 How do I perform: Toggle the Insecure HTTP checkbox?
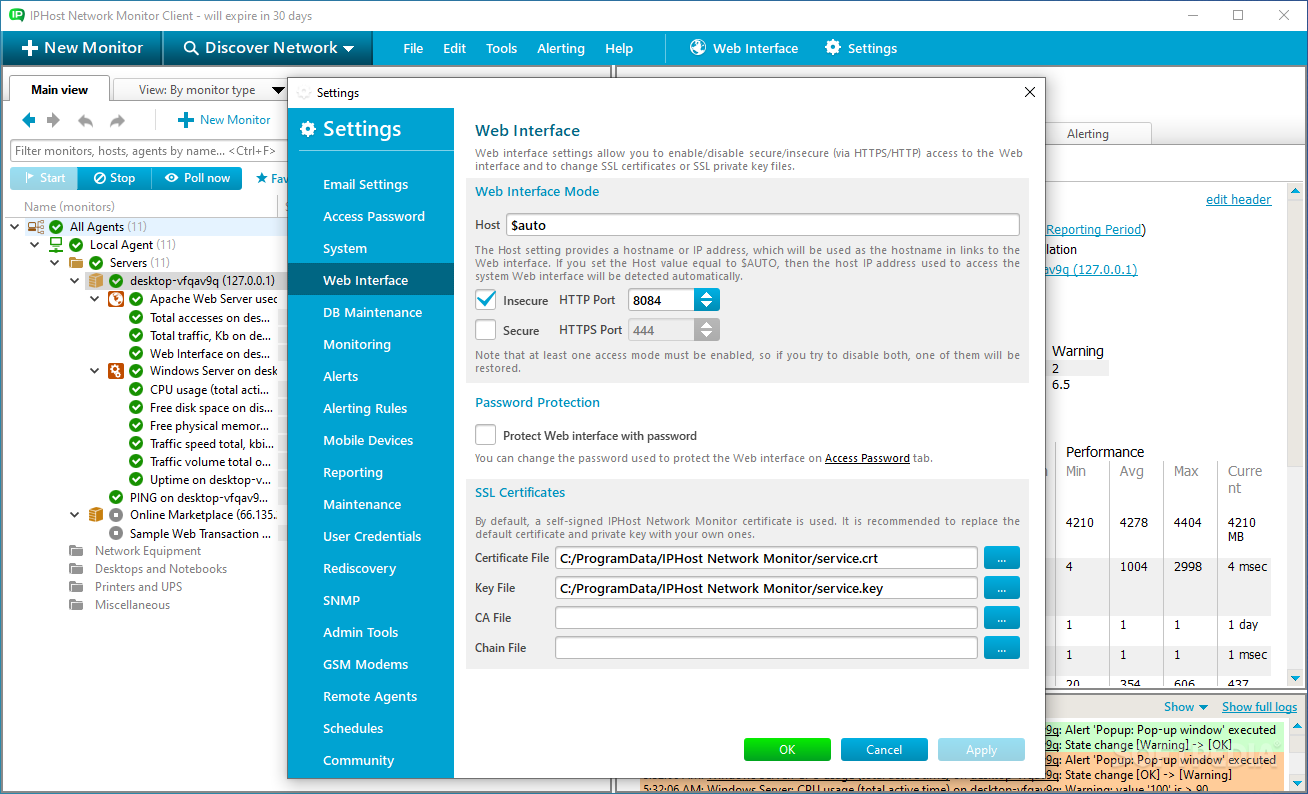coord(486,299)
